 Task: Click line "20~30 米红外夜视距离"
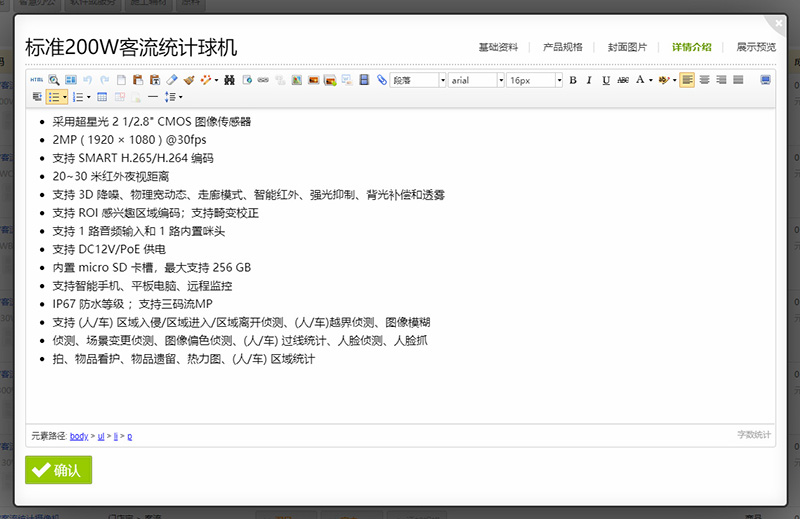[111, 176]
